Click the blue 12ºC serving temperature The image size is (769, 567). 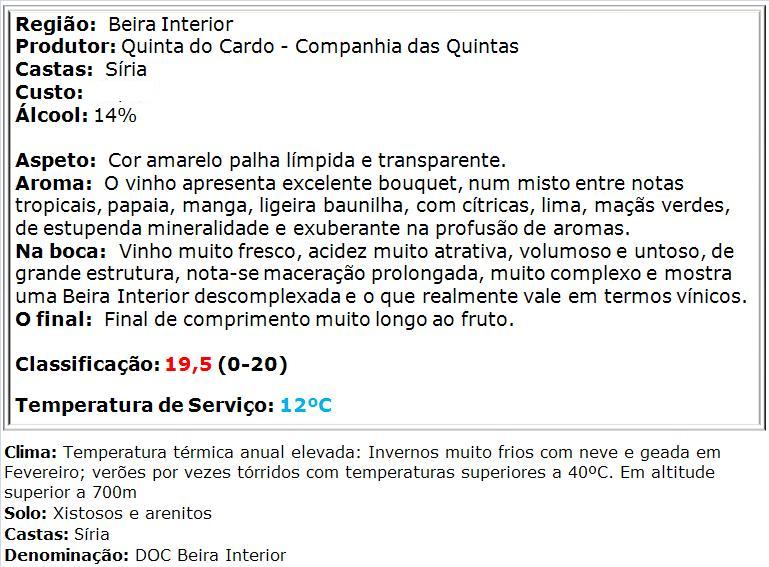[x=306, y=406]
